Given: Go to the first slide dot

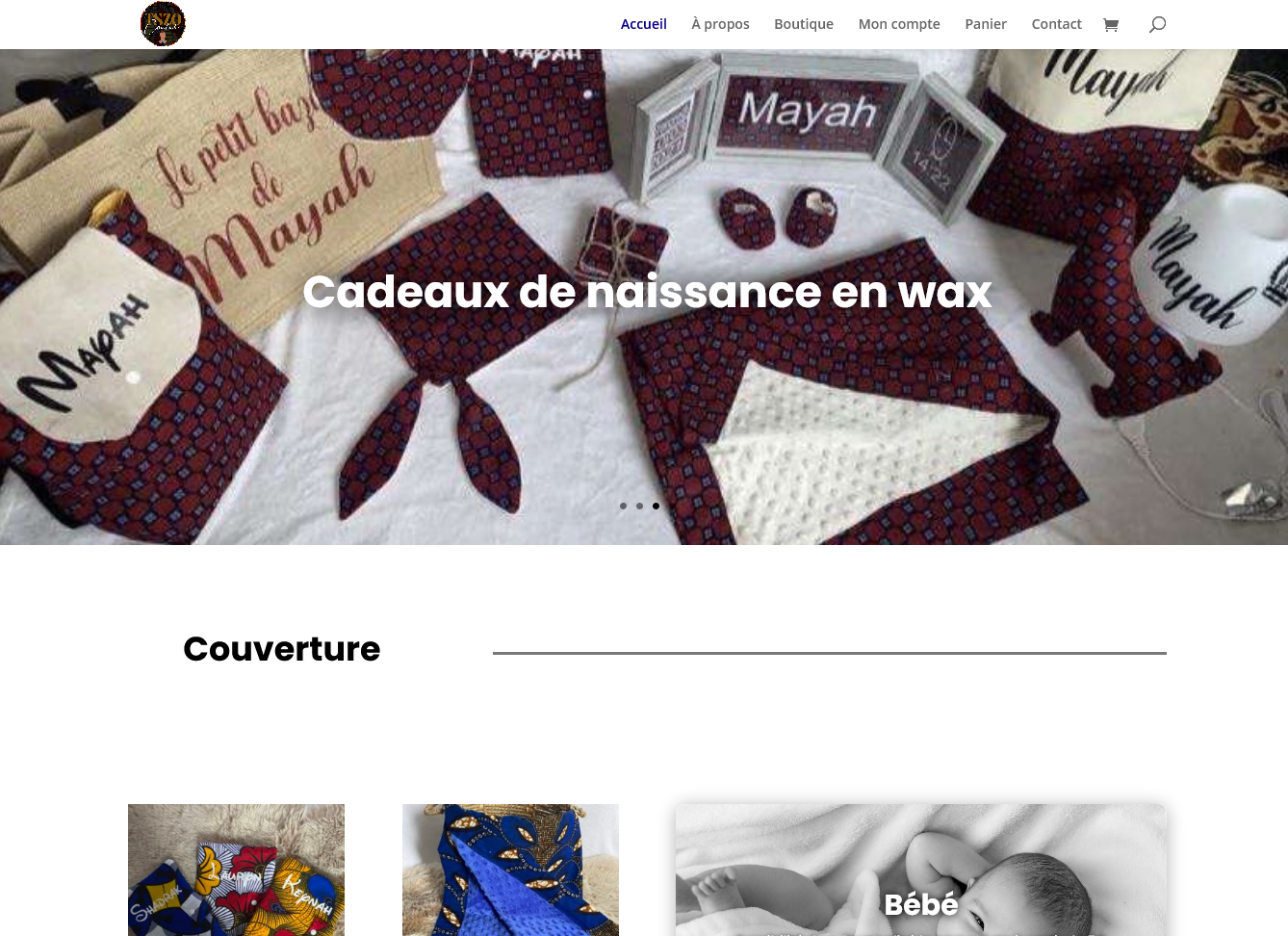Looking at the screenshot, I should coord(623,506).
